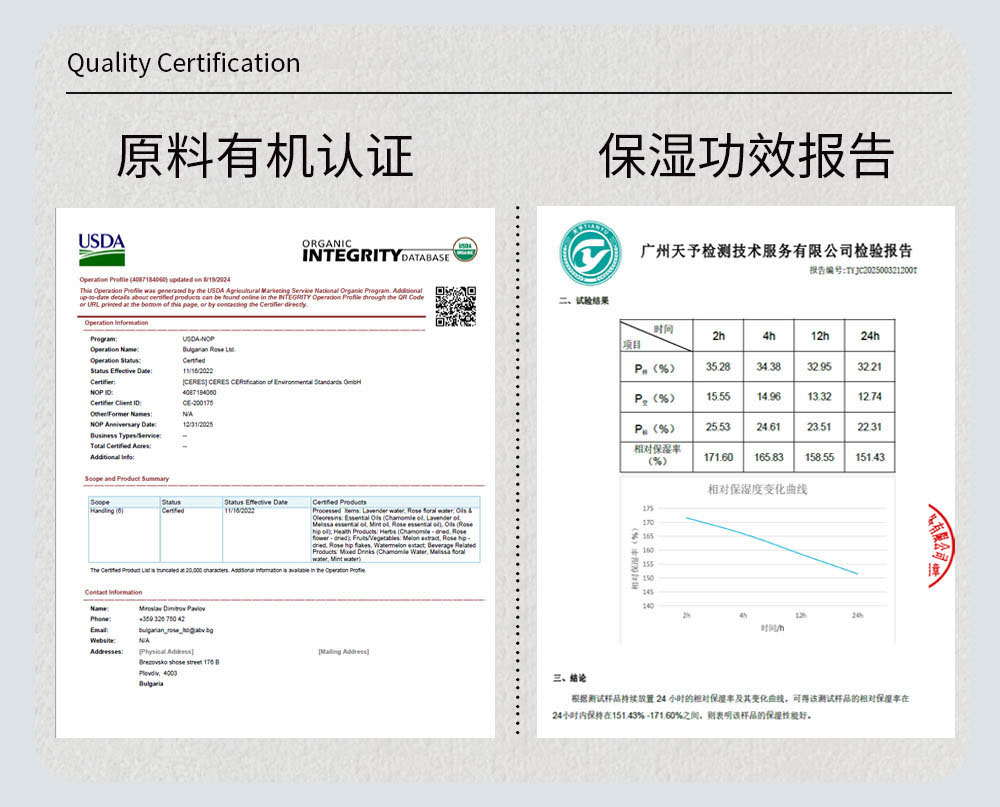Click the table cell value 32.21
This screenshot has height=807, width=1000.
[870, 367]
